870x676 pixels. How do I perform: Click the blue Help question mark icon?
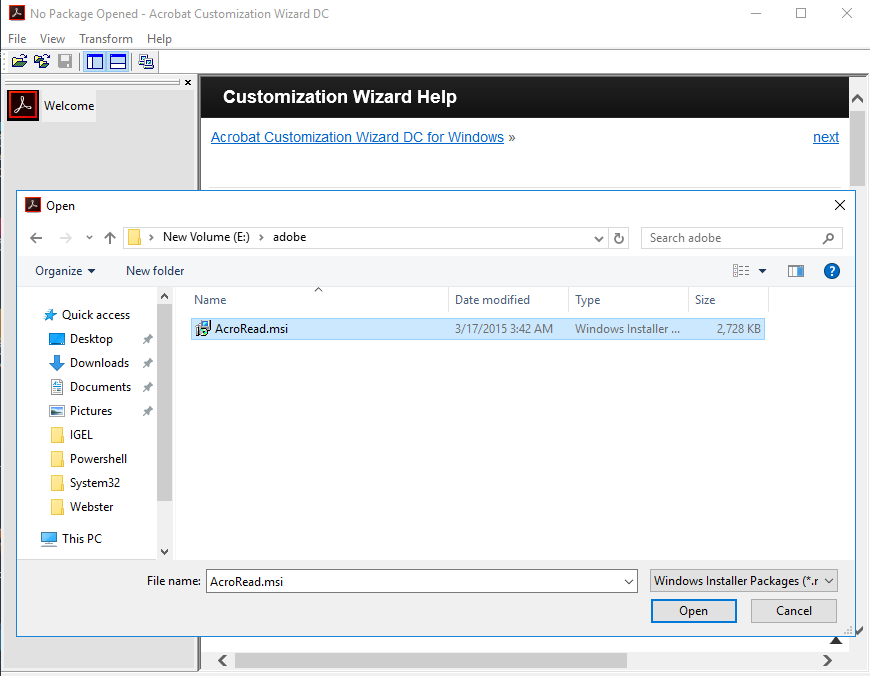(x=831, y=271)
